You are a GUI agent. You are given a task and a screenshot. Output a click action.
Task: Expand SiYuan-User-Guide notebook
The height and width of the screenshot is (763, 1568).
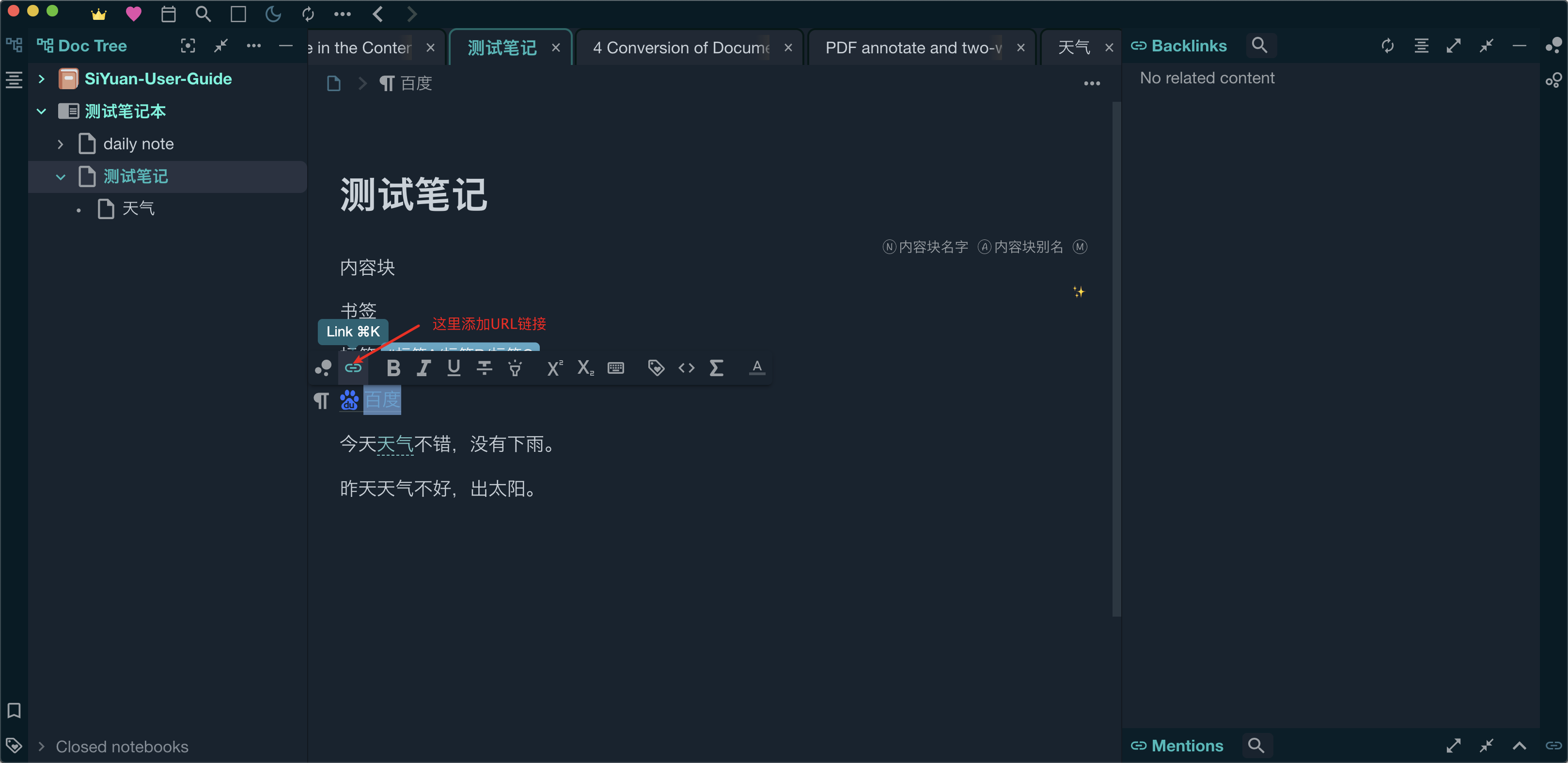pos(41,79)
